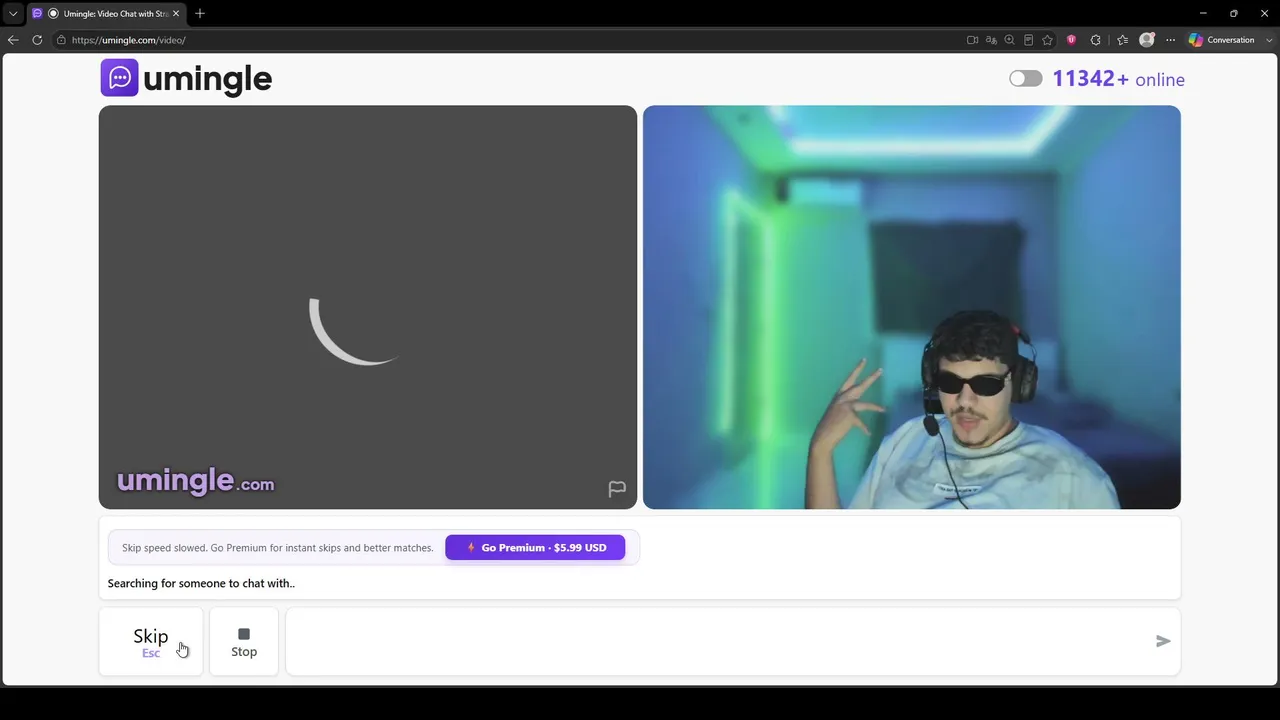Image resolution: width=1280 pixels, height=720 pixels.
Task: Click the 11342+ online counter text
Action: 1118,79
